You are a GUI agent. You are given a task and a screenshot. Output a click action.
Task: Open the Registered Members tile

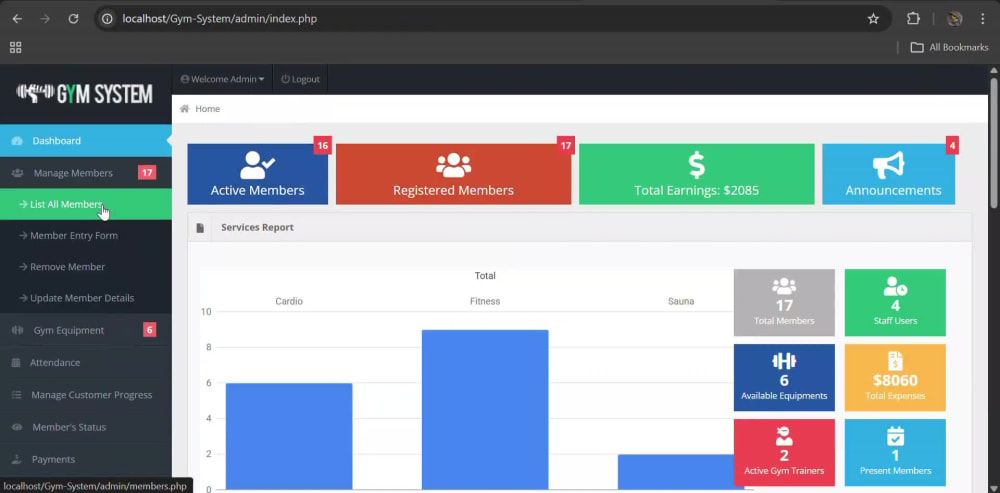tap(453, 174)
